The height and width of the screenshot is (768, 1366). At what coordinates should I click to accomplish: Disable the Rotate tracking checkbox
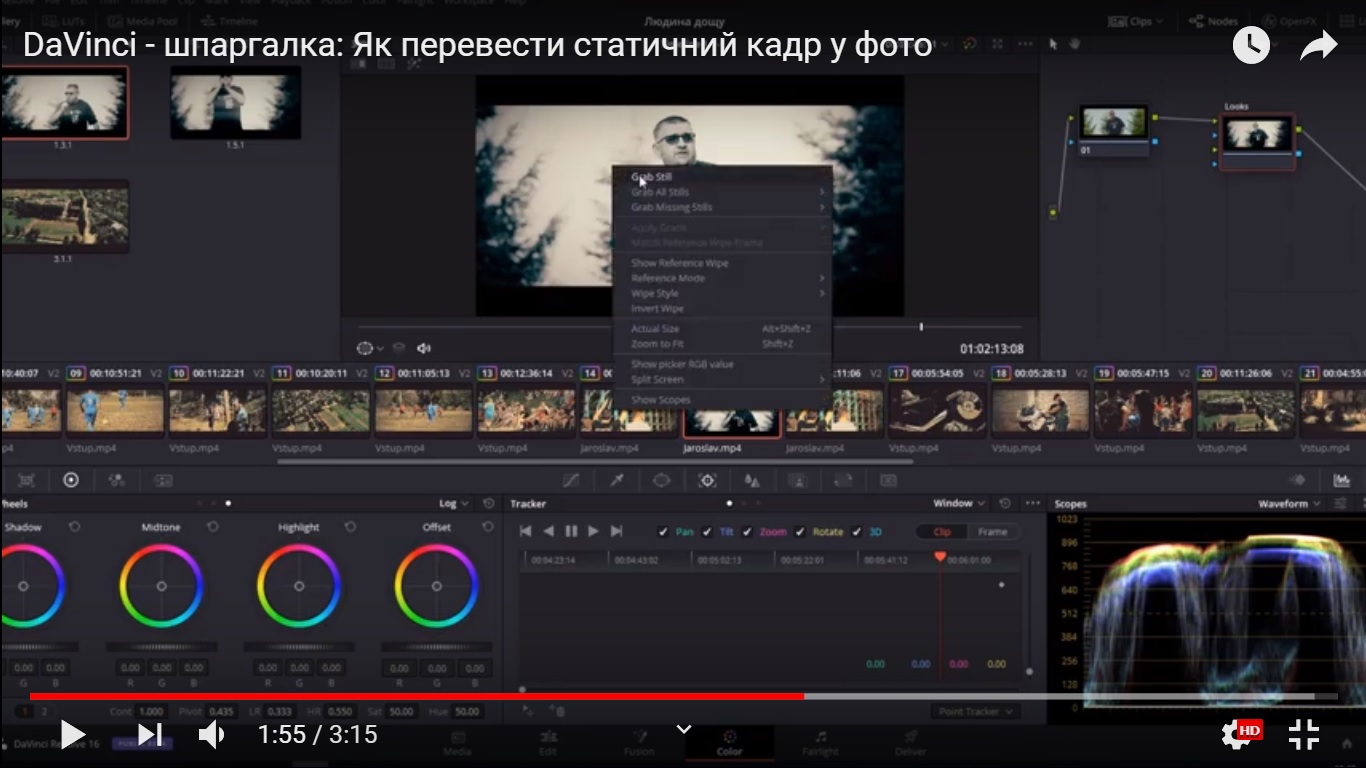click(x=800, y=532)
